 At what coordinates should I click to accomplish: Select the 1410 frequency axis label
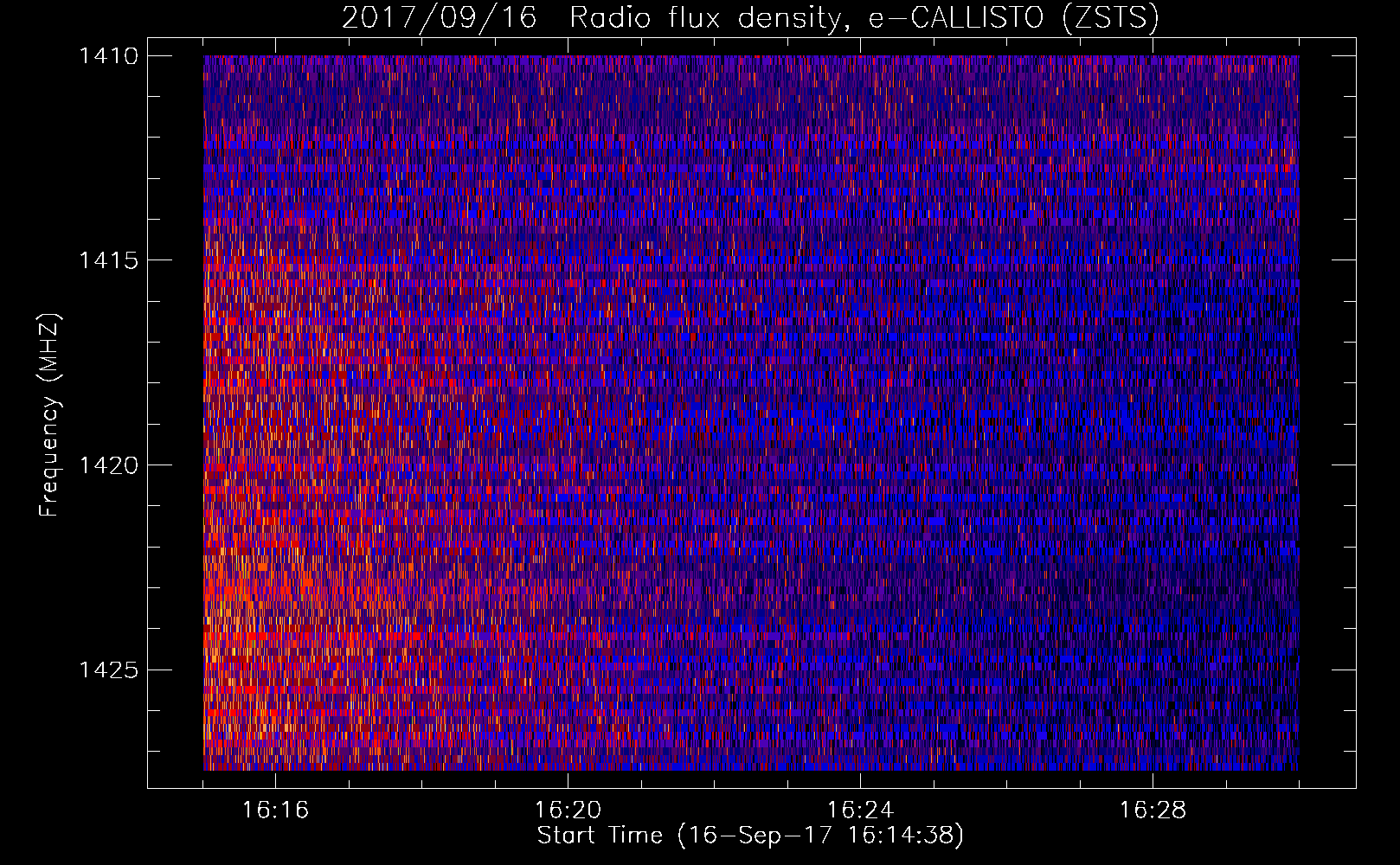[x=108, y=56]
